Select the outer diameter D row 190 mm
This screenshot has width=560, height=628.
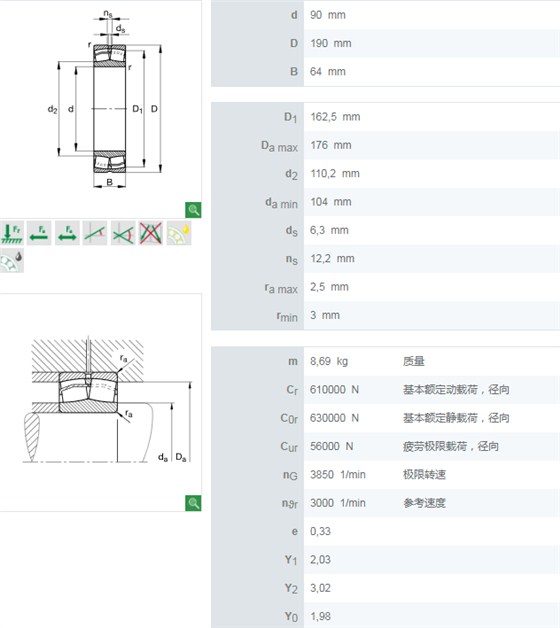tap(385, 43)
